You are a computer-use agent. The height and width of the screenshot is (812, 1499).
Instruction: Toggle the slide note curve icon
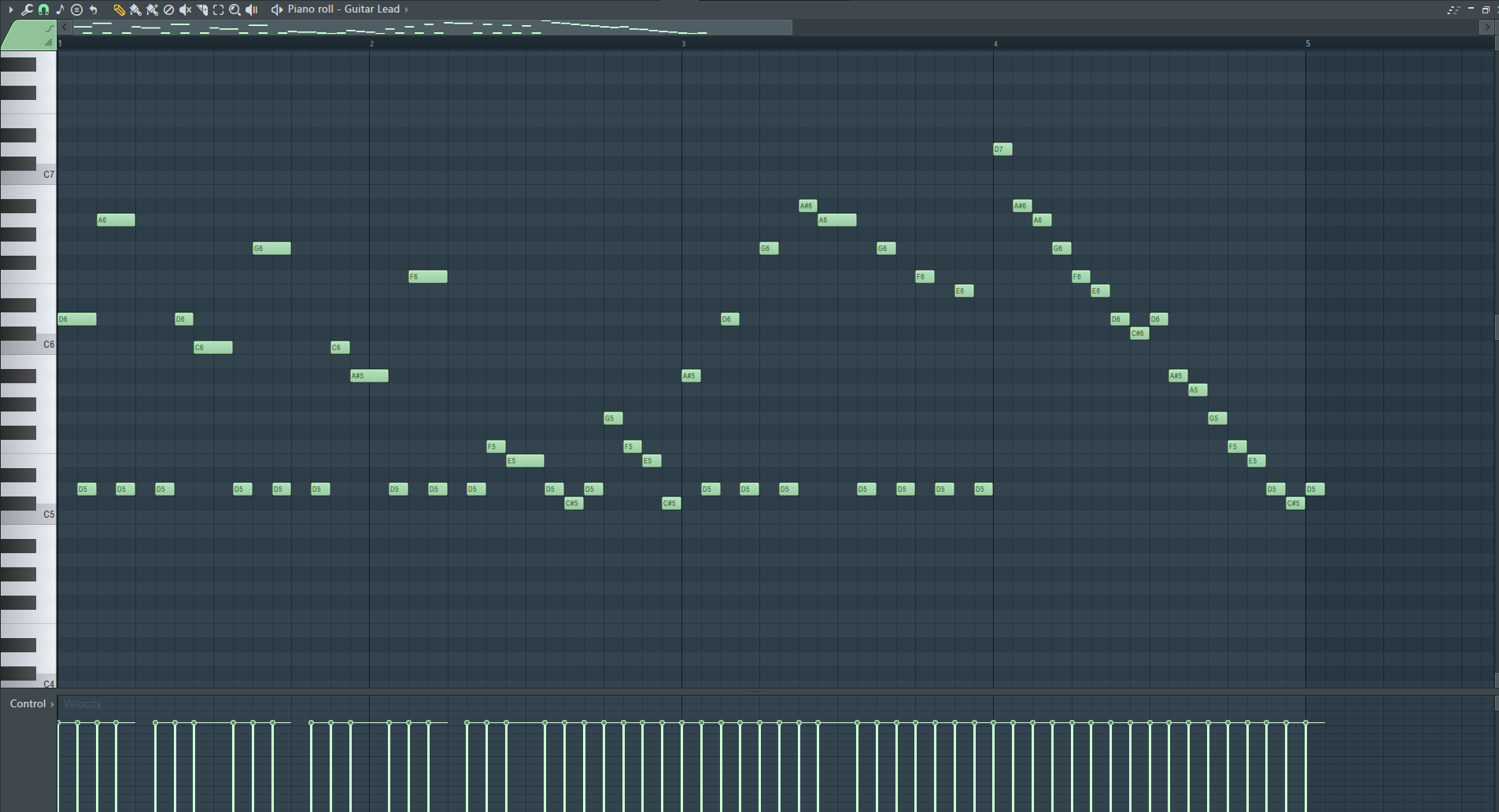(50, 28)
